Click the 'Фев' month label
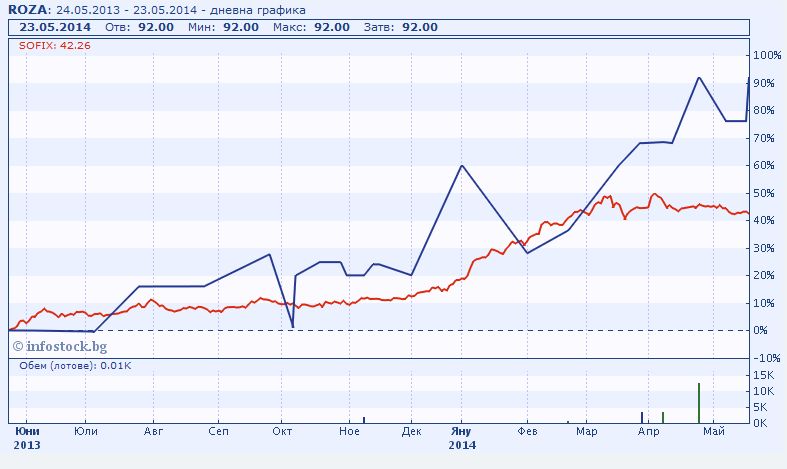Viewport: 787px width, 469px height. coord(528,431)
